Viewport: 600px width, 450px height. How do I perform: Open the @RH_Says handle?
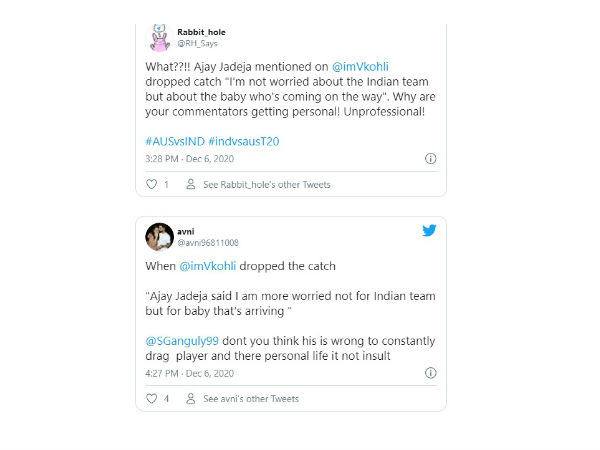point(197,43)
